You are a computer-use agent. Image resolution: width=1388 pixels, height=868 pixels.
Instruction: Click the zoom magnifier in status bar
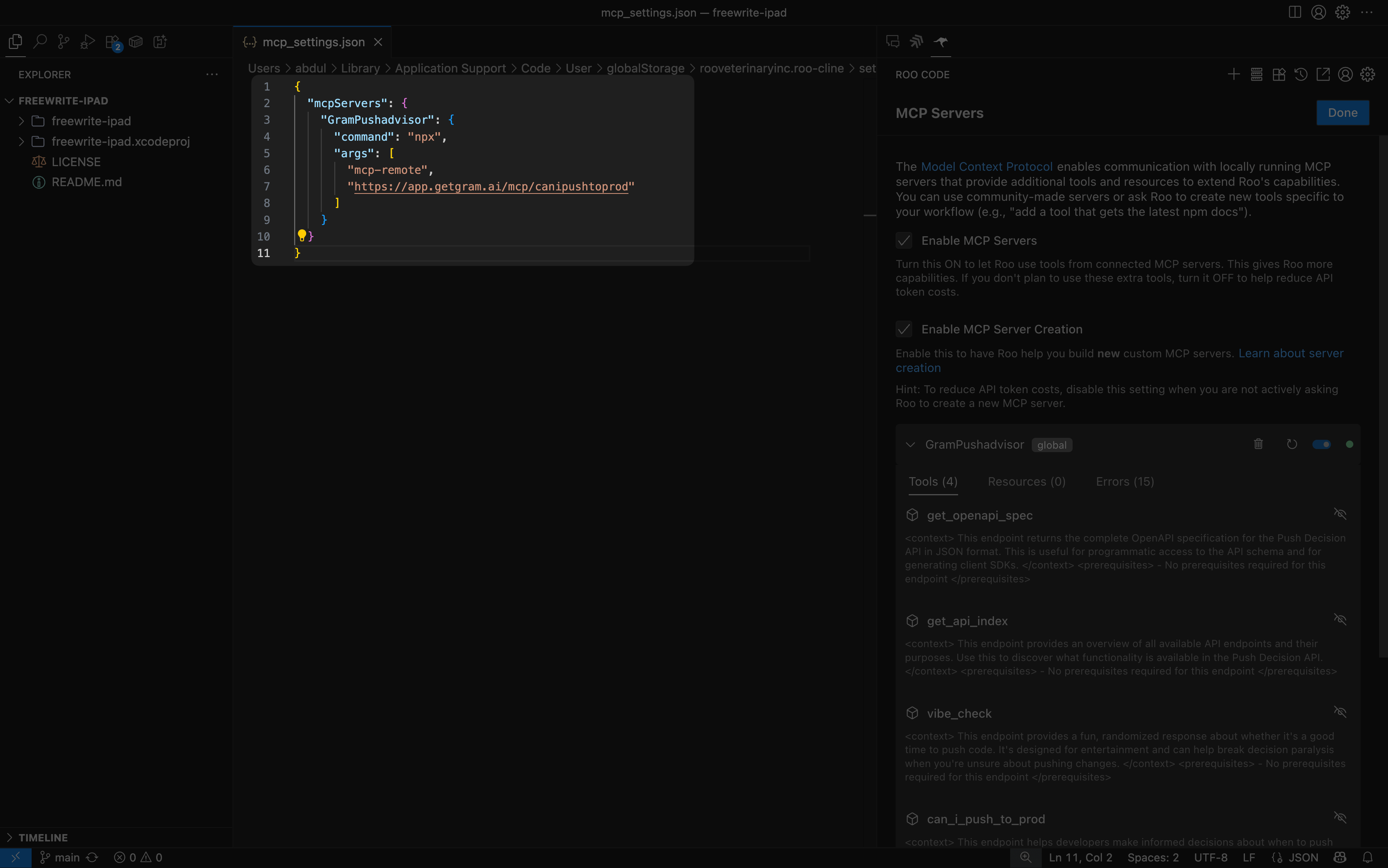pos(1026,857)
